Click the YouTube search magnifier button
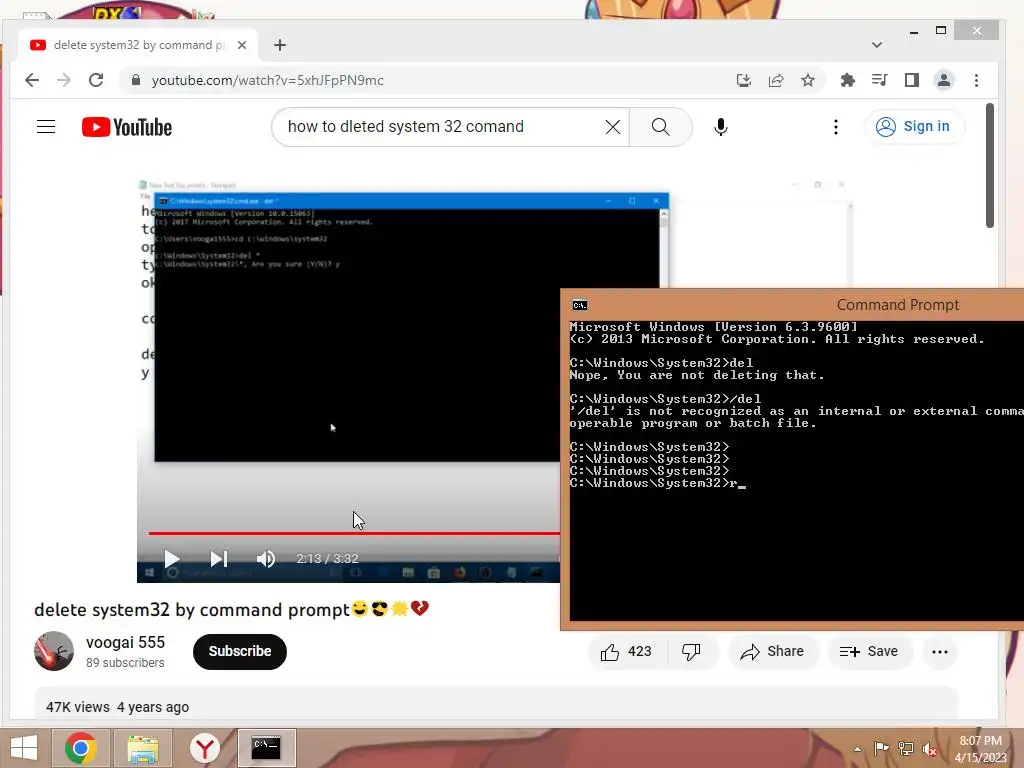The image size is (1024, 768). coord(660,127)
